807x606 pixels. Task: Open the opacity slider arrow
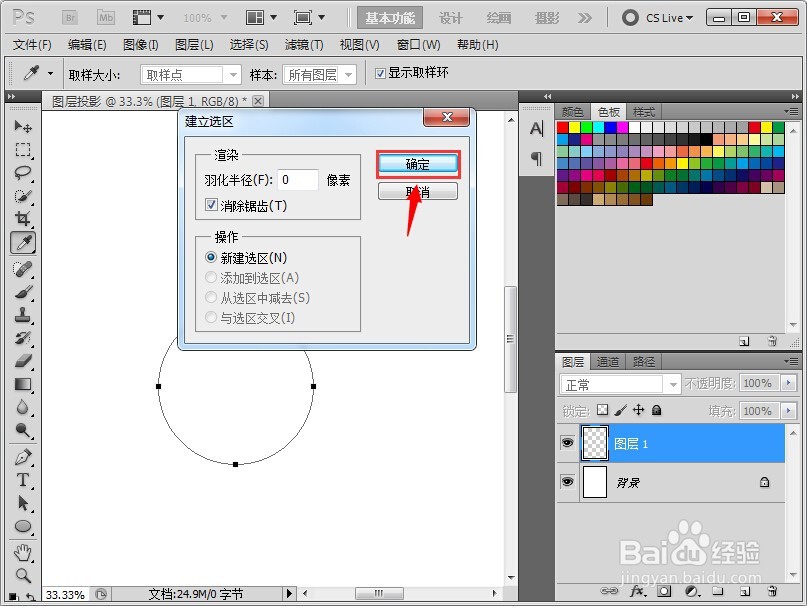[788, 383]
